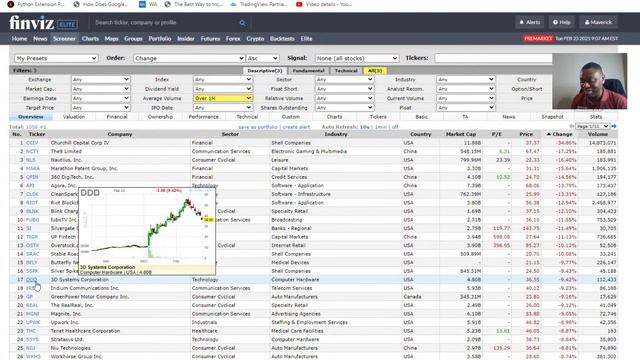Viewport: 640px width, 360px height.
Task: Select the Descriptive(3) filter tab
Action: [x=264, y=71]
